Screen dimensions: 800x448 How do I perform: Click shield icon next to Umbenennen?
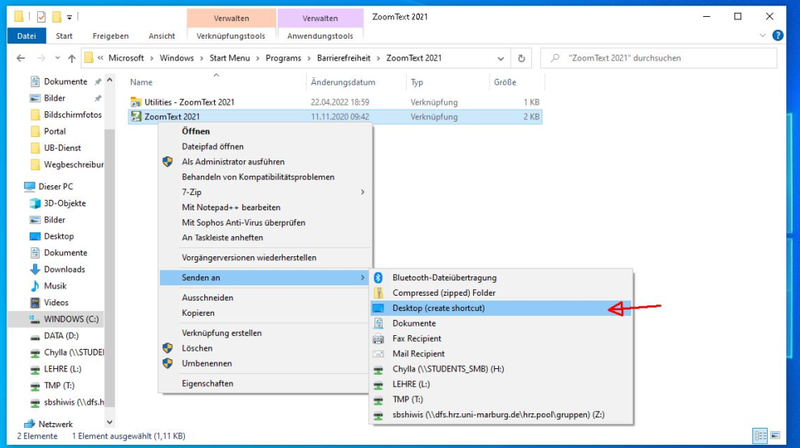(x=167, y=363)
